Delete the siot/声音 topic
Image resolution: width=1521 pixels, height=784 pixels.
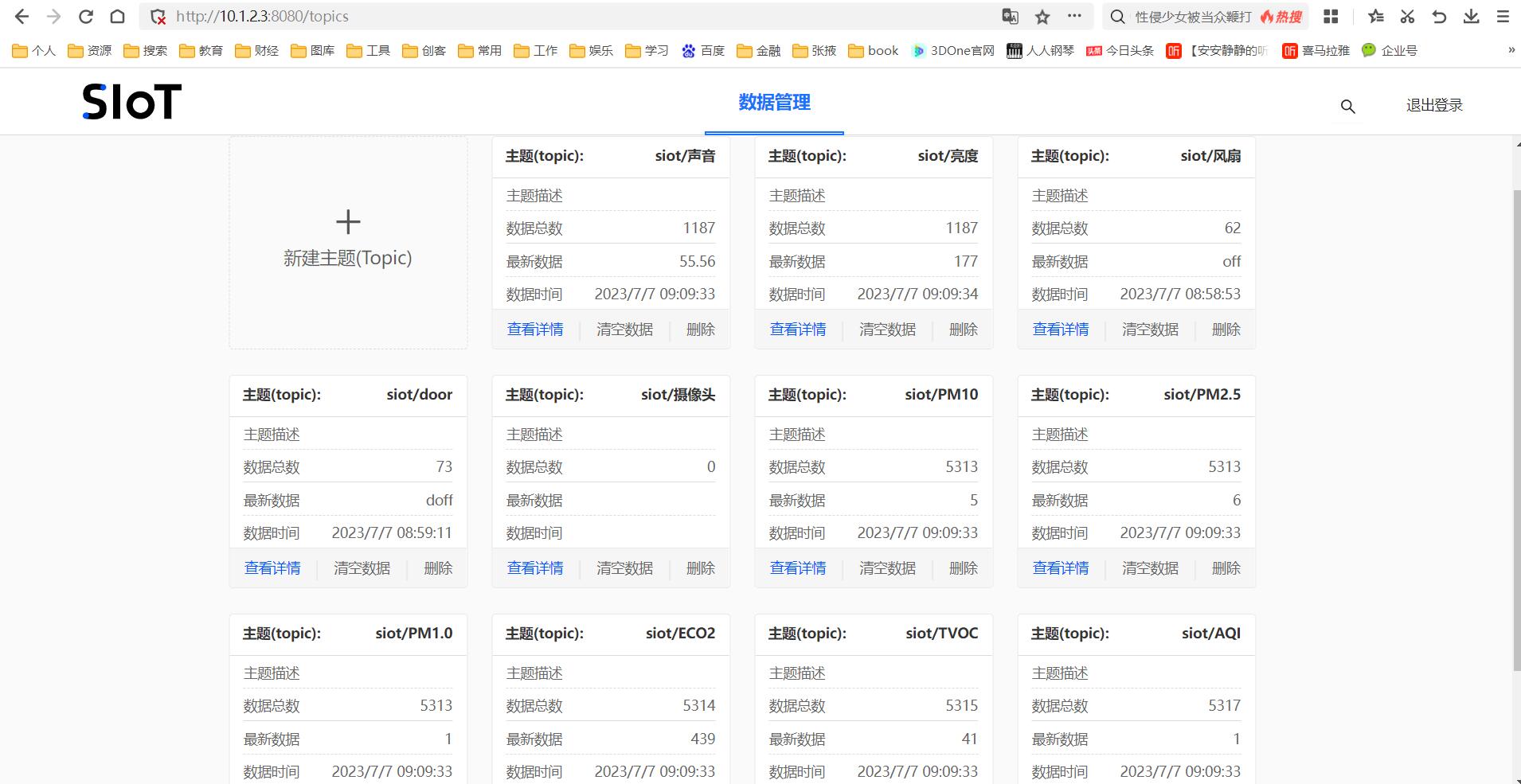point(701,330)
